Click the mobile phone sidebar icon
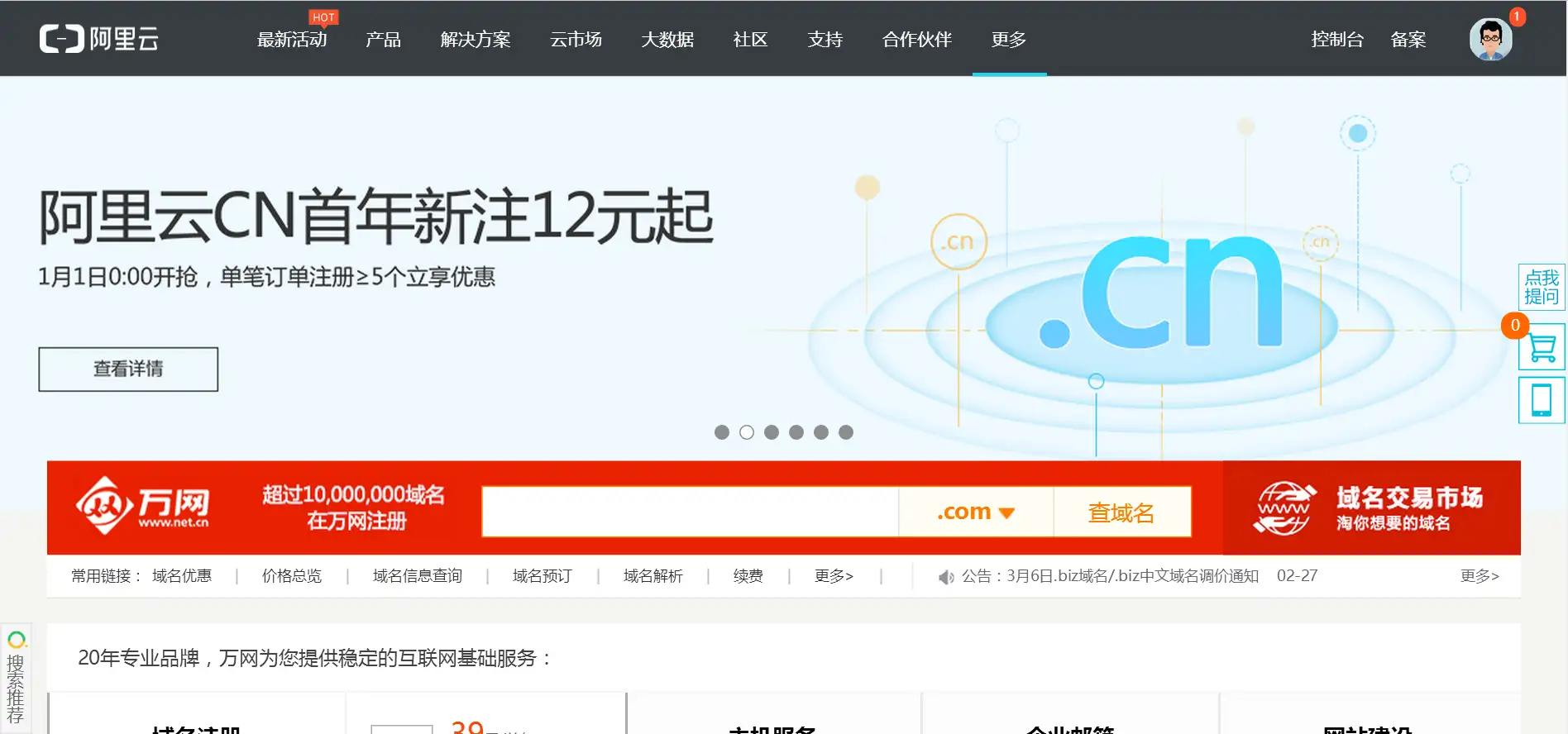This screenshot has height=734, width=1568. click(1542, 400)
